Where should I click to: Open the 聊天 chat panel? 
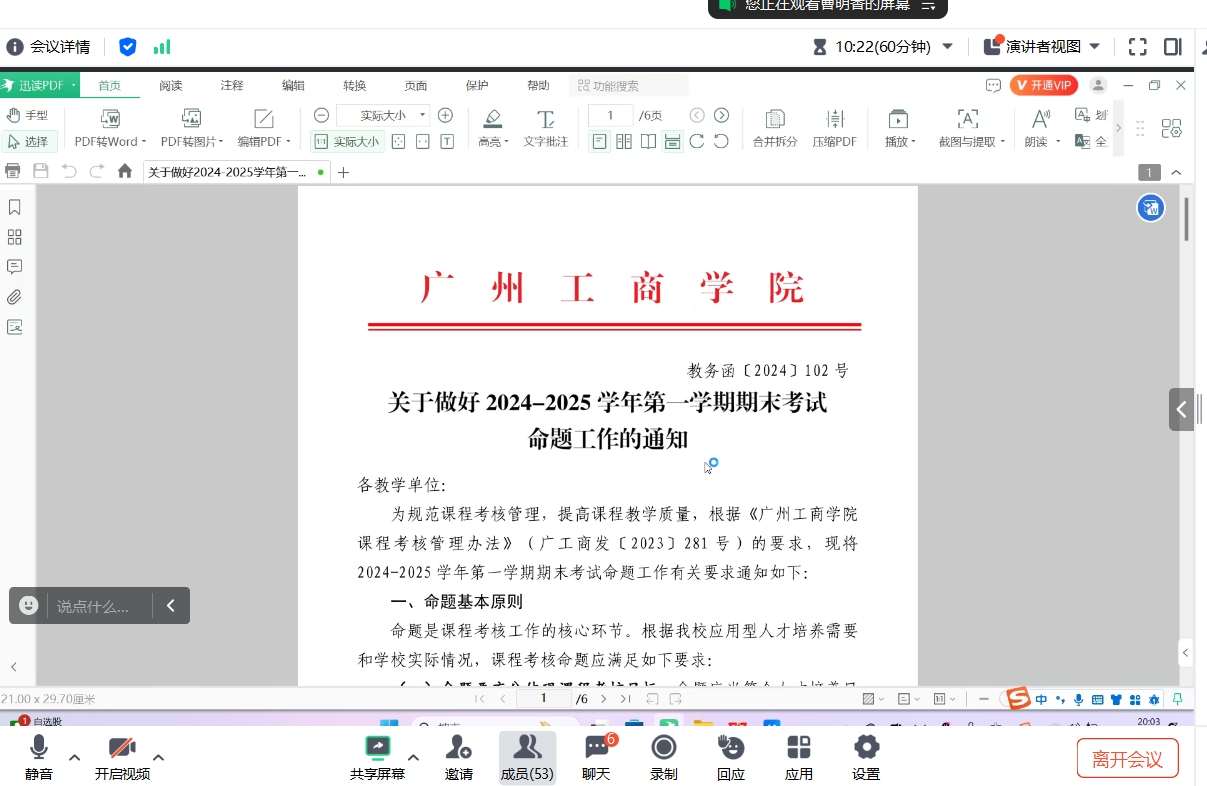pos(597,757)
